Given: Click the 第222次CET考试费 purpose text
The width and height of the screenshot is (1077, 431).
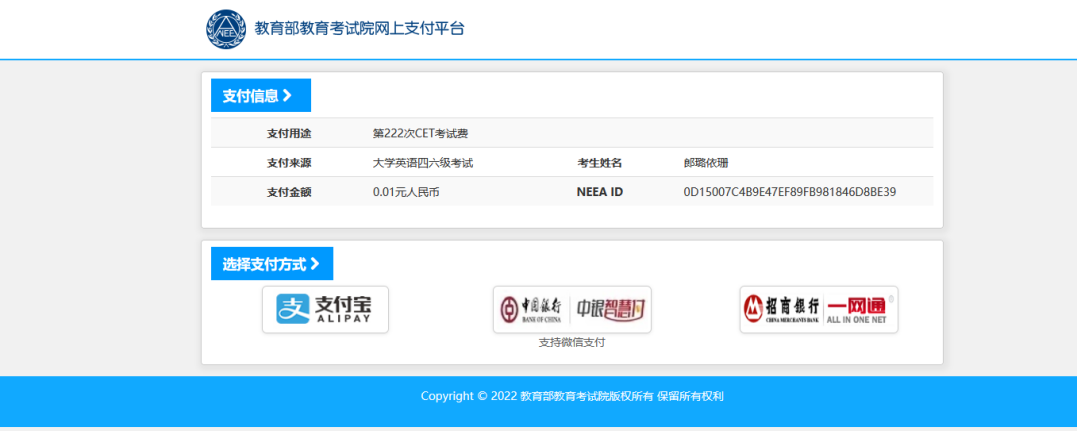Looking at the screenshot, I should click(420, 133).
